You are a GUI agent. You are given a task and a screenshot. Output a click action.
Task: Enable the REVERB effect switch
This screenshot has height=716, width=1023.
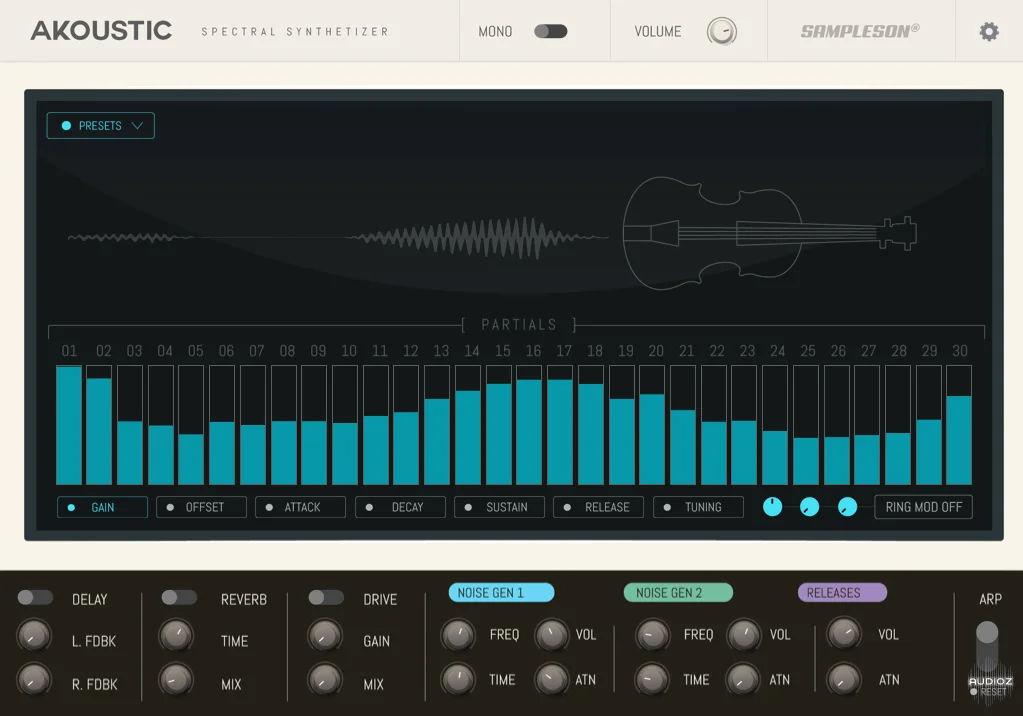pyautogui.click(x=179, y=597)
